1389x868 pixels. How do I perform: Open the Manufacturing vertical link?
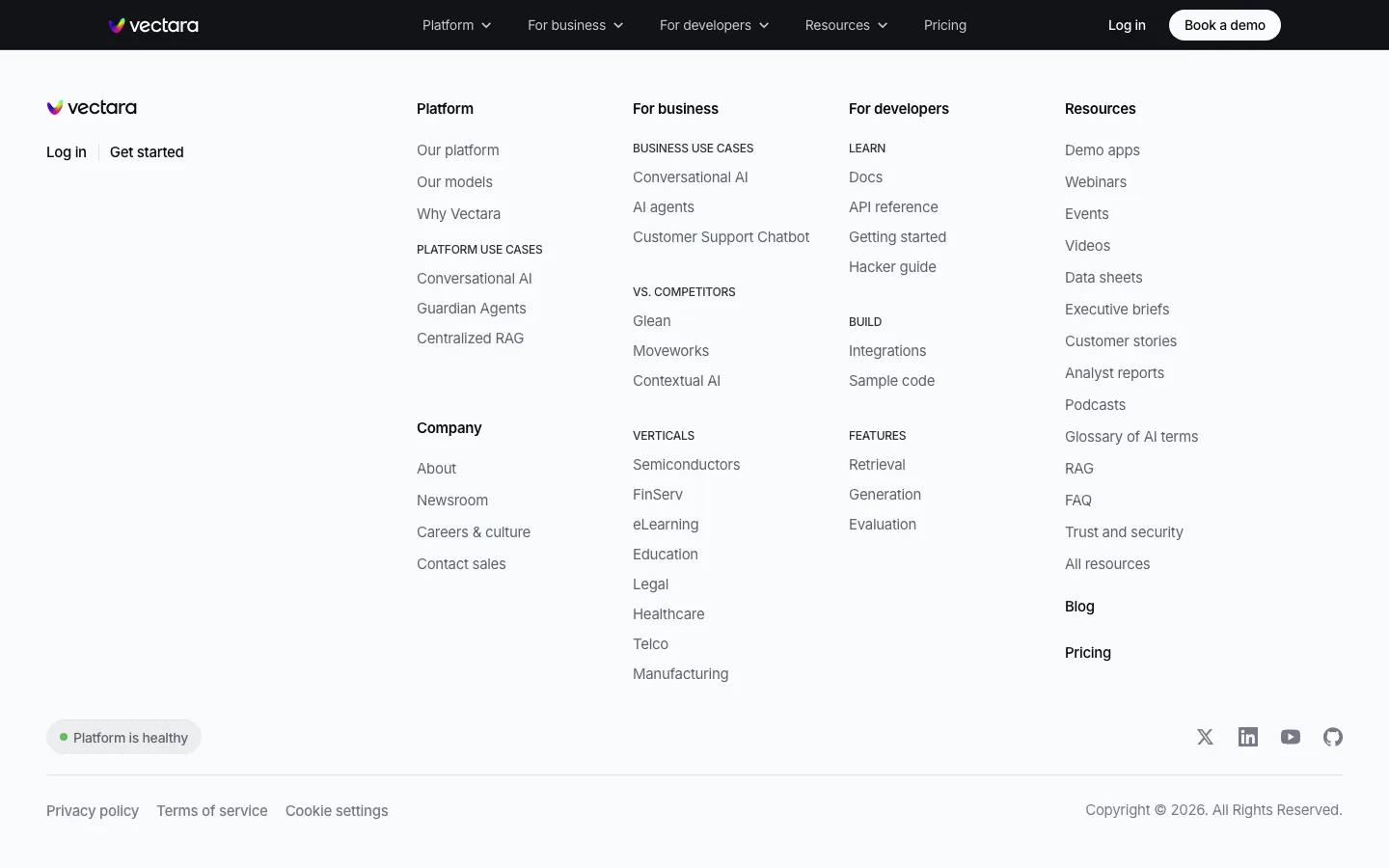click(x=681, y=674)
